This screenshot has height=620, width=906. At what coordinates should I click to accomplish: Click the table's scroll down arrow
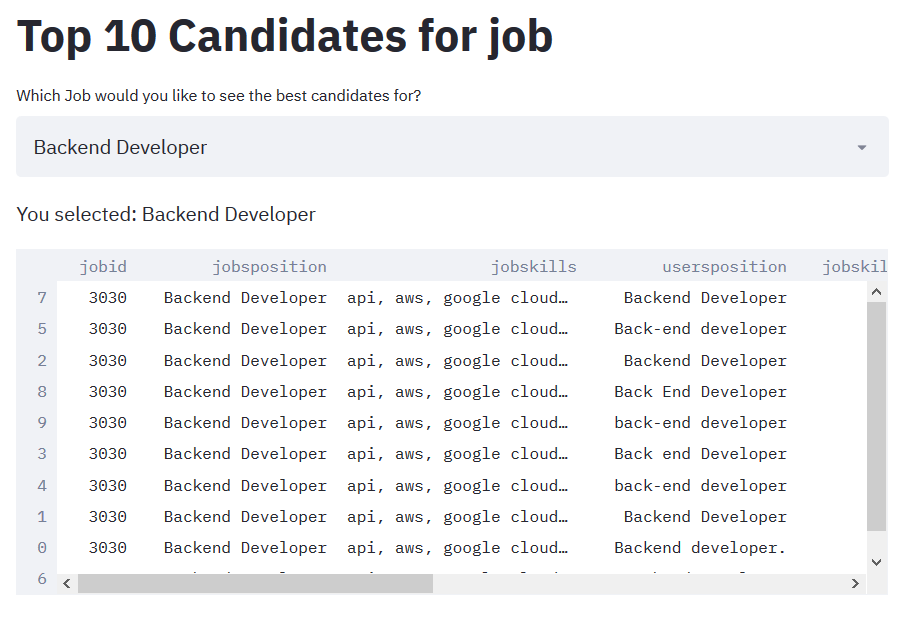tap(876, 562)
